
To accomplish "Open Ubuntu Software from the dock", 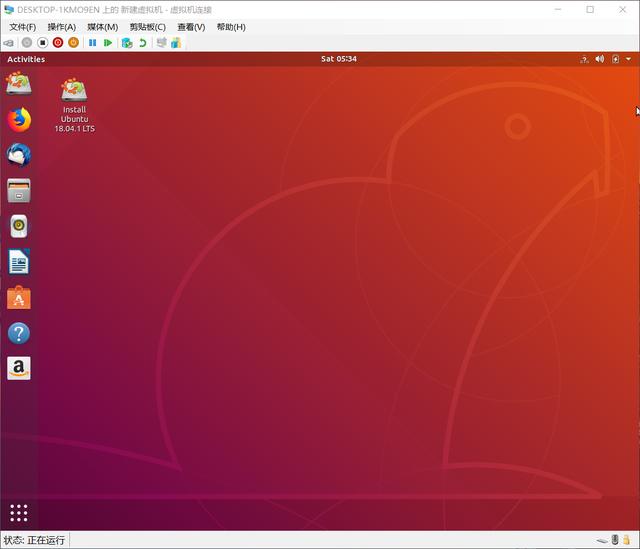I will (19, 298).
